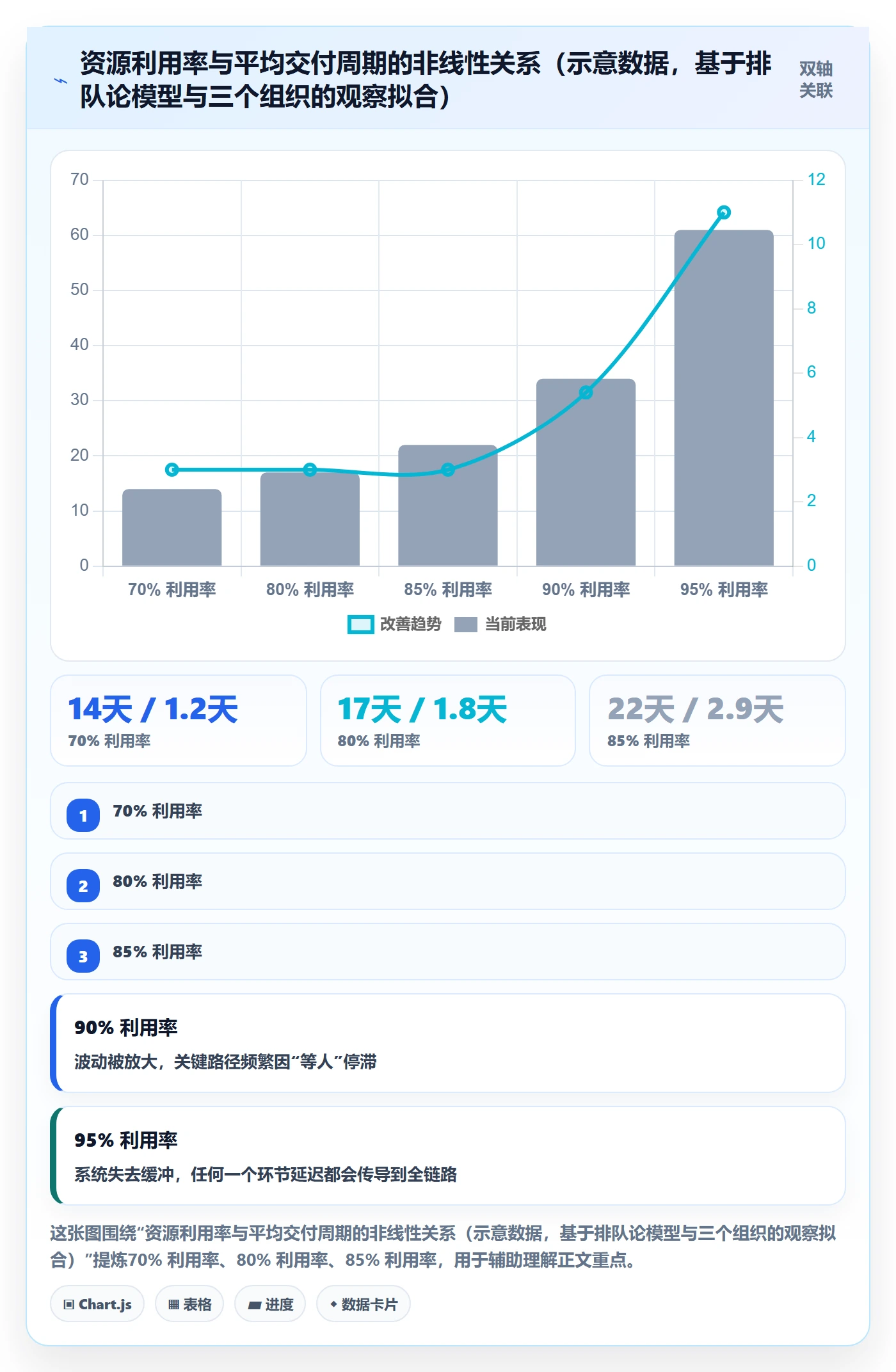Click the gray bar for 85% 利用率
This screenshot has height=1372, width=896.
(448, 506)
